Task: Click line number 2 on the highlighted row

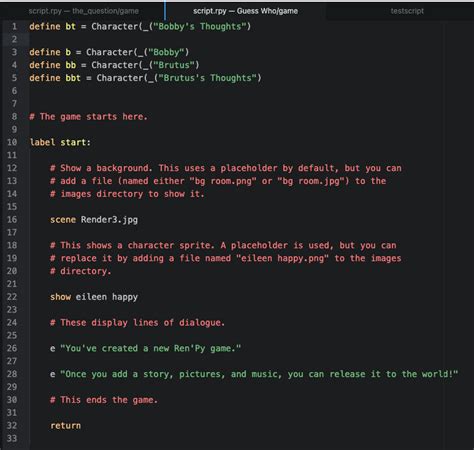Action: click(x=14, y=39)
